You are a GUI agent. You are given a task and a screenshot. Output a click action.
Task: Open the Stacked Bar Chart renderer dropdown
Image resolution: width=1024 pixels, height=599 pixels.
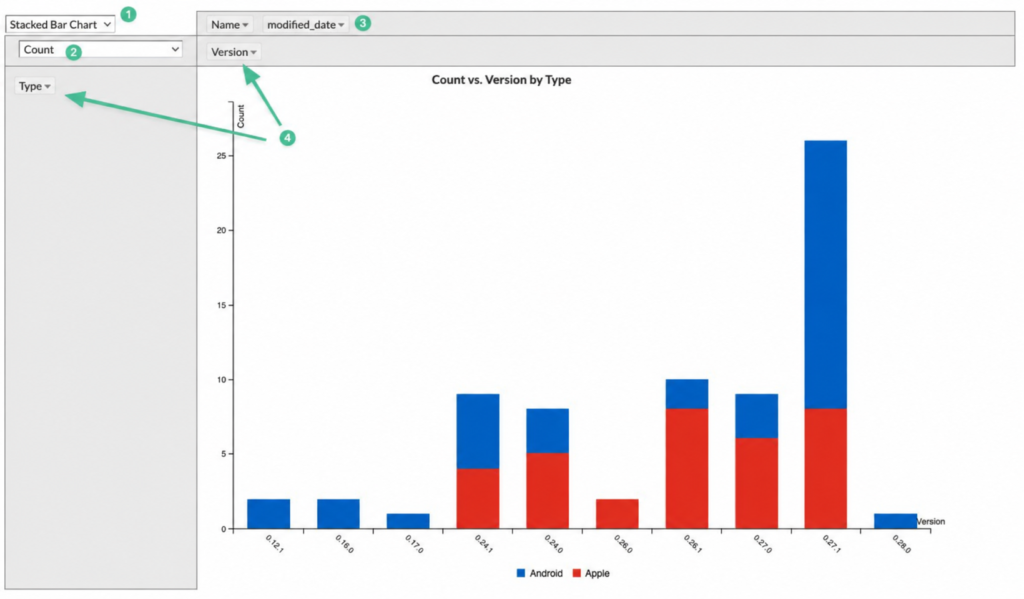(60, 25)
